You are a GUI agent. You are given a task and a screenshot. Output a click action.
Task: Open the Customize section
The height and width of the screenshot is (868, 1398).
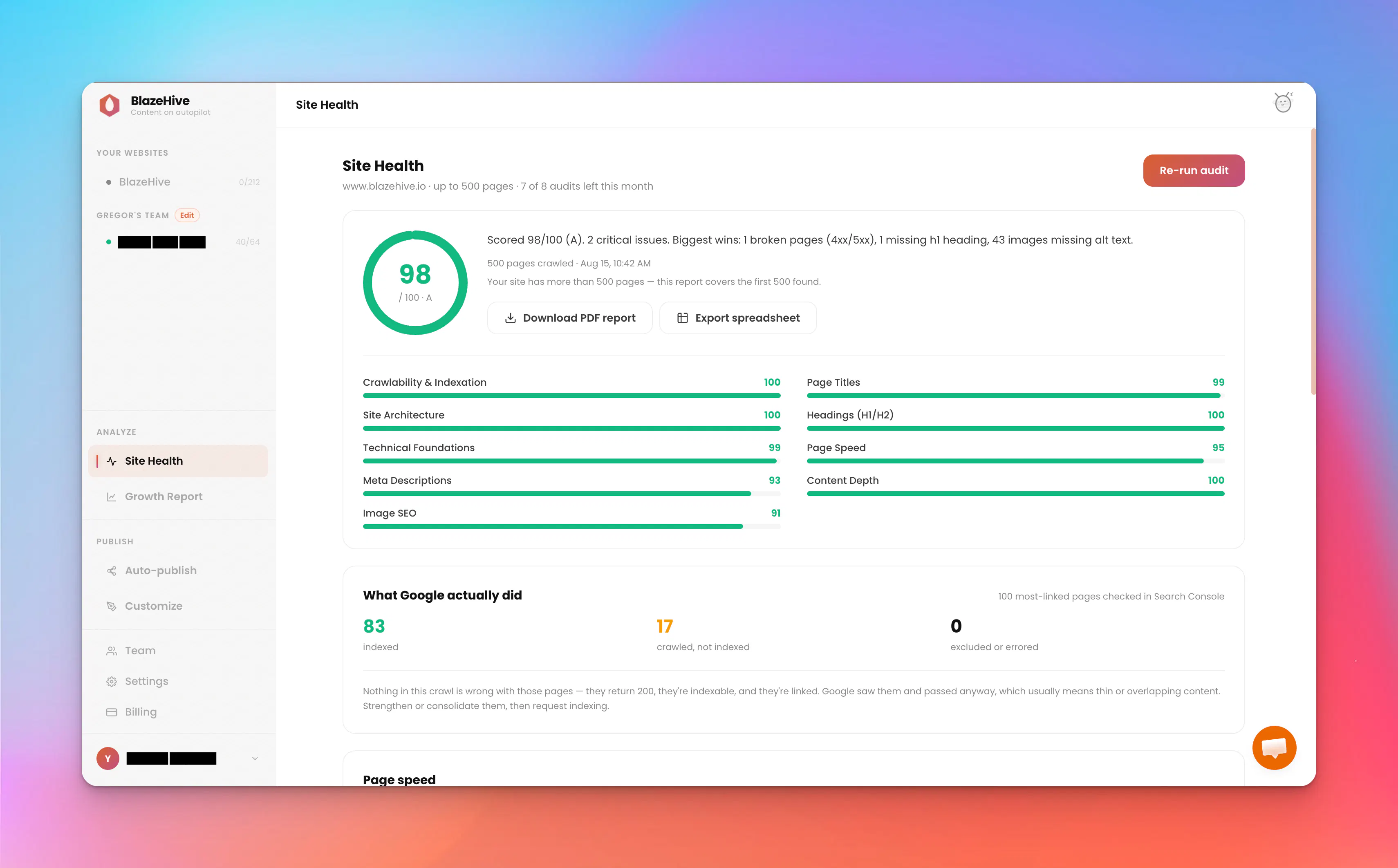pos(178,606)
